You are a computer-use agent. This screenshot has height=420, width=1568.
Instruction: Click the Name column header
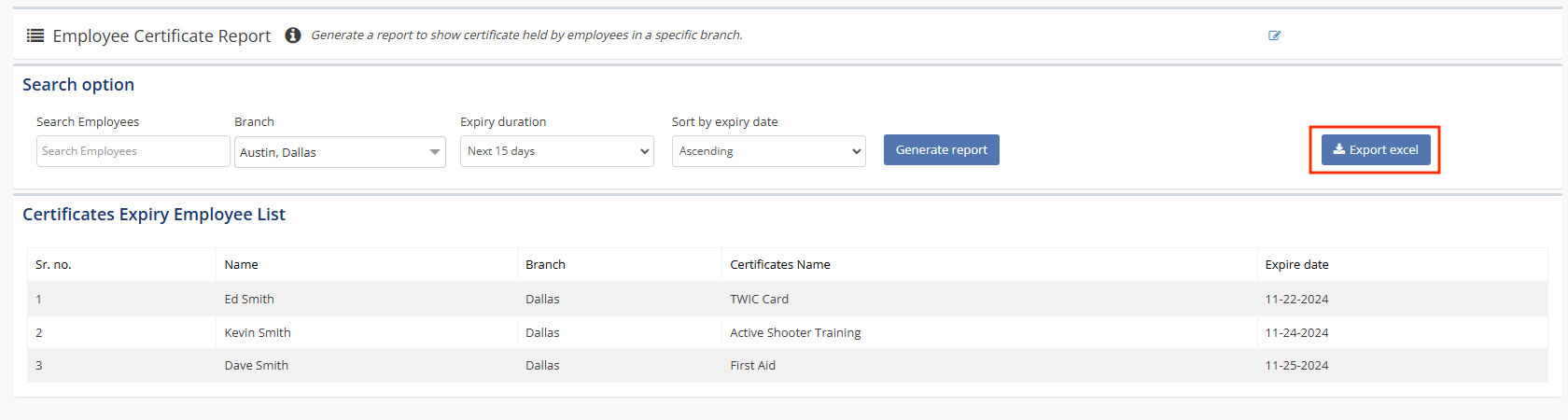(241, 265)
